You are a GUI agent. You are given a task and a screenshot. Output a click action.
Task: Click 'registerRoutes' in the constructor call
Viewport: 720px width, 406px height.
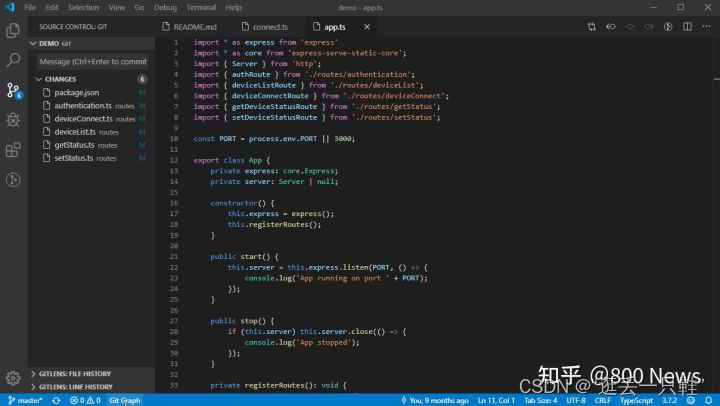pyautogui.click(x=279, y=225)
